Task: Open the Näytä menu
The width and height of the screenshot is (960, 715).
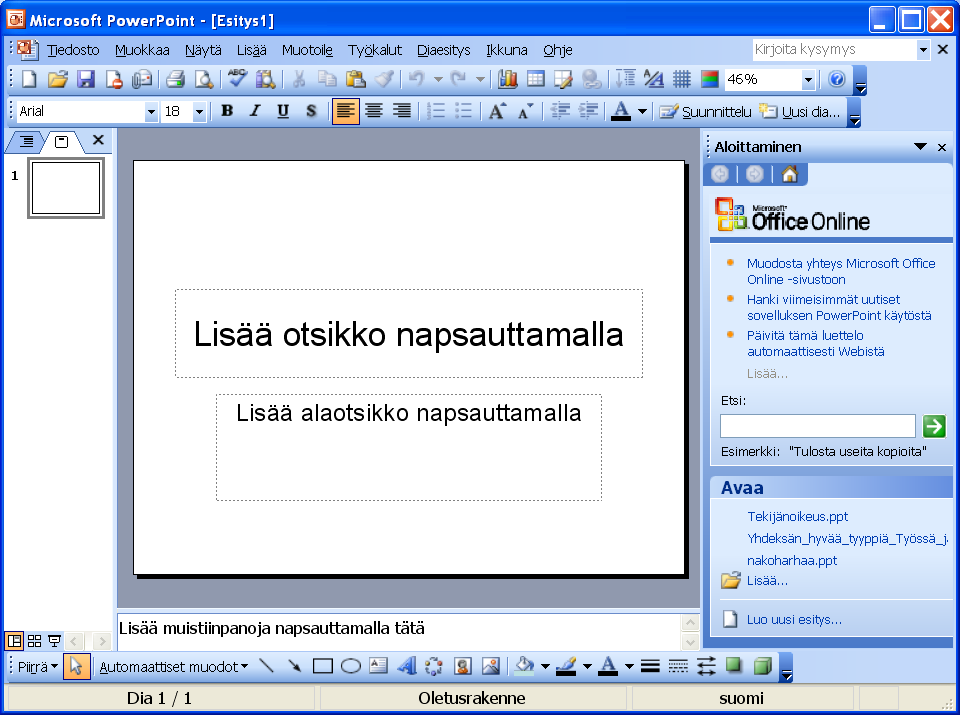Action: (203, 50)
